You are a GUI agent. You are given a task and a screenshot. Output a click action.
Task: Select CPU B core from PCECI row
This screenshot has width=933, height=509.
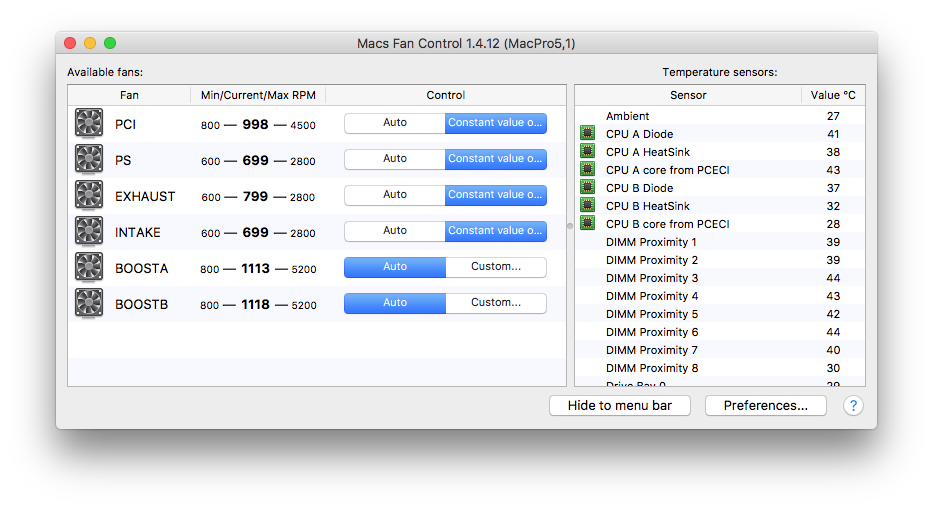(720, 224)
